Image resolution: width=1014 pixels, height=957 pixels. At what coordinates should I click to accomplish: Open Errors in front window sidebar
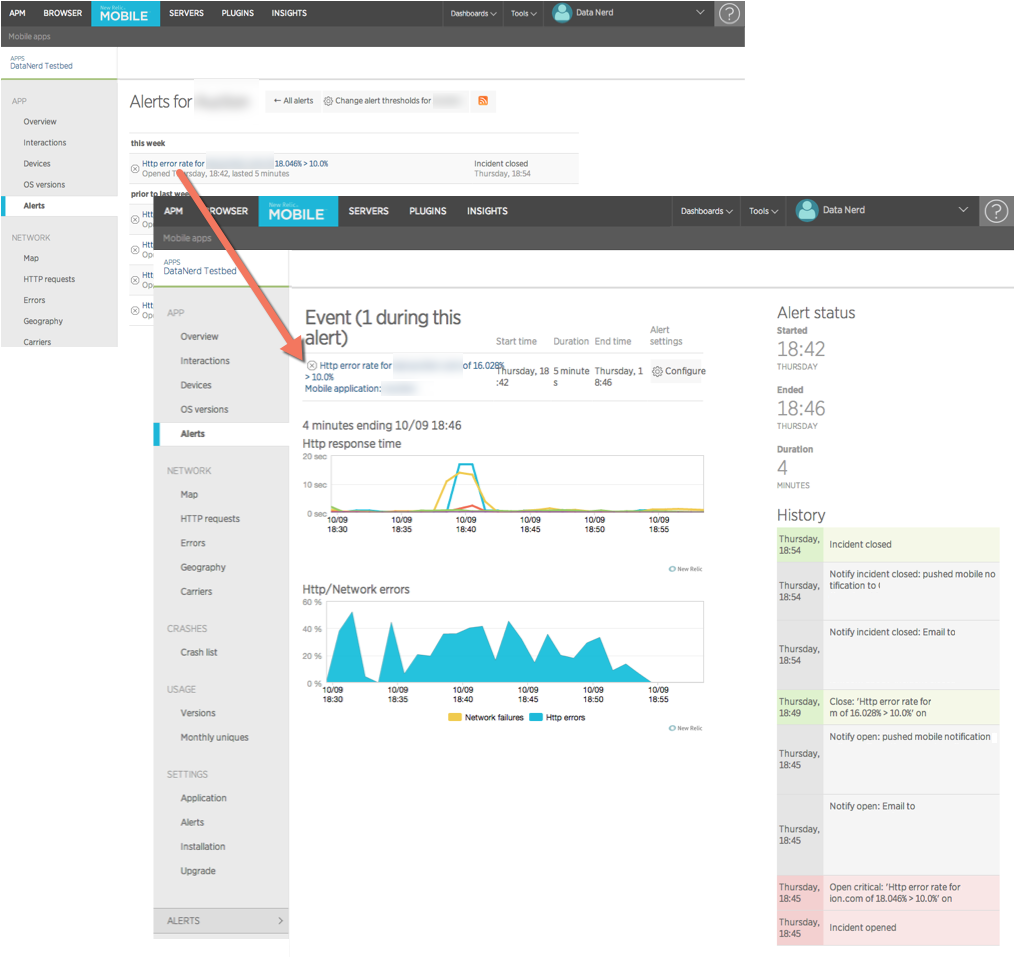click(x=193, y=543)
